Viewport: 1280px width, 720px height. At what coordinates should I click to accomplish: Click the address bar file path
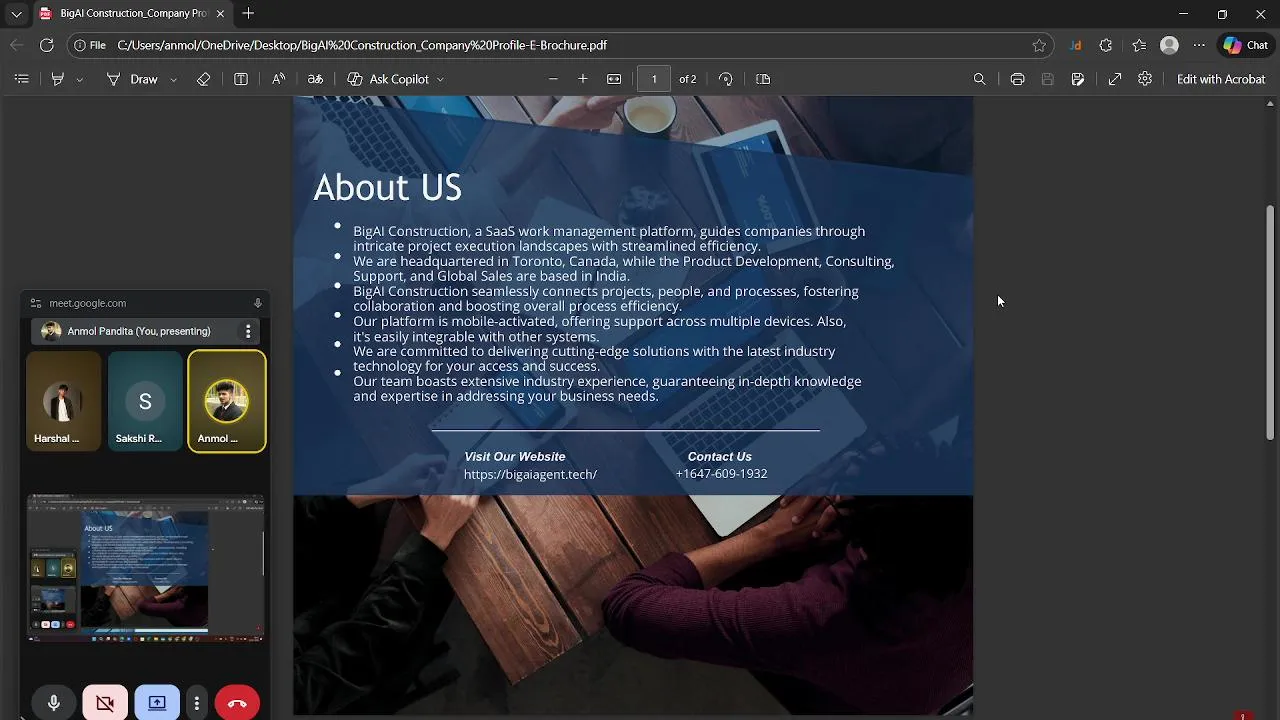click(362, 45)
